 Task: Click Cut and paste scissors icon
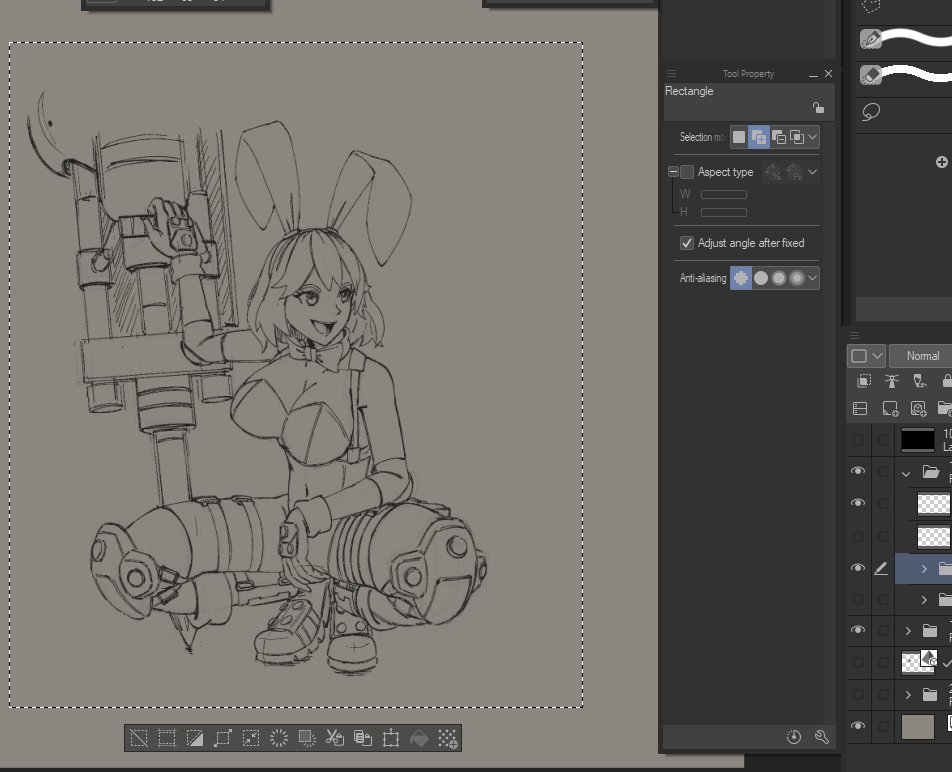click(335, 738)
